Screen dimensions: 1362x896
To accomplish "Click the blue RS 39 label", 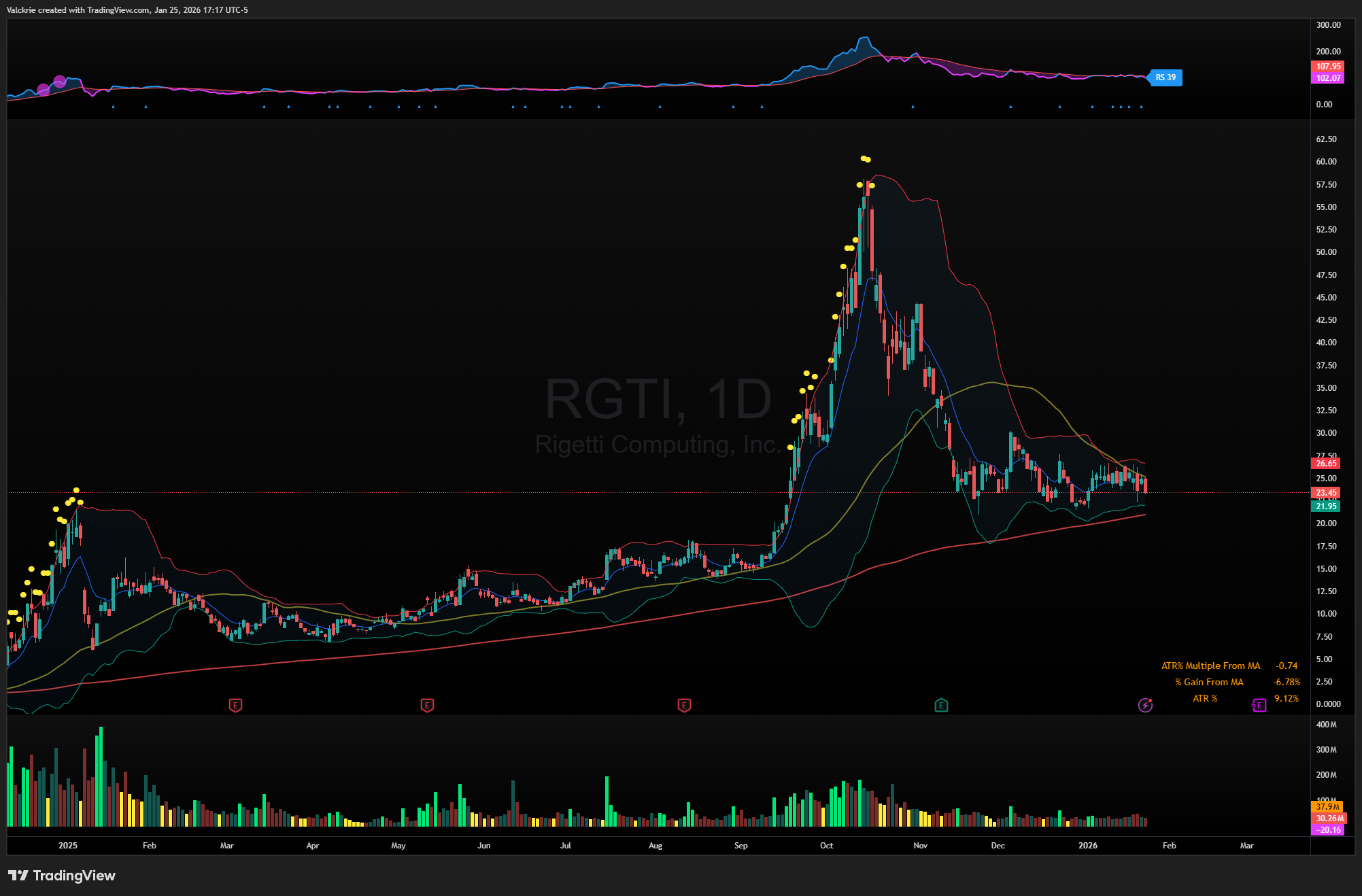I will (1165, 77).
